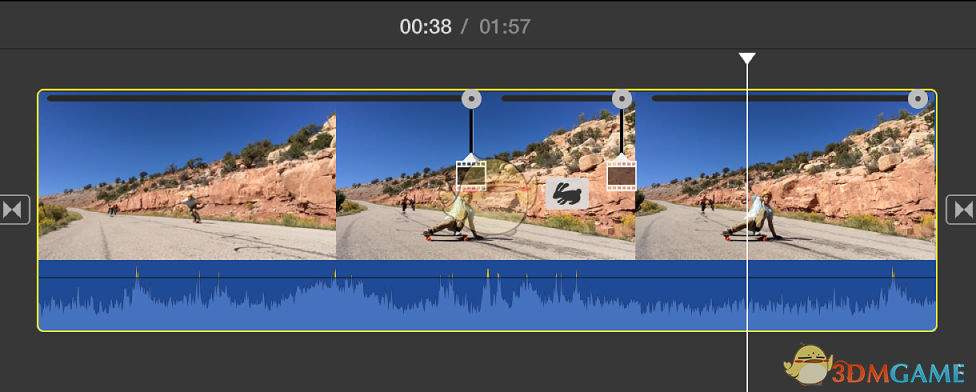976x392 pixels.
Task: Grab speed handle at clip's right end
Action: click(917, 99)
